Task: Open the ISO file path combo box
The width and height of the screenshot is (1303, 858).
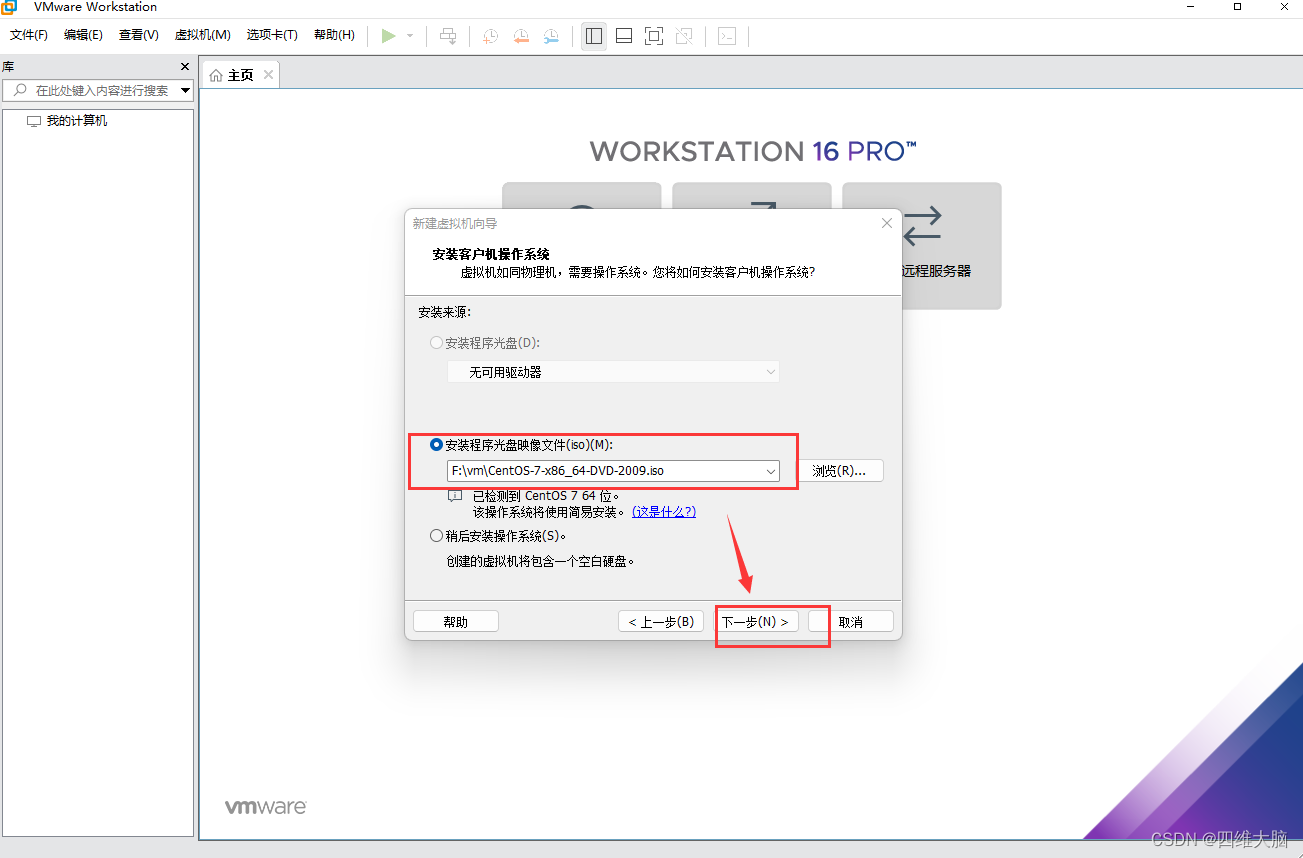Action: [x=613, y=471]
